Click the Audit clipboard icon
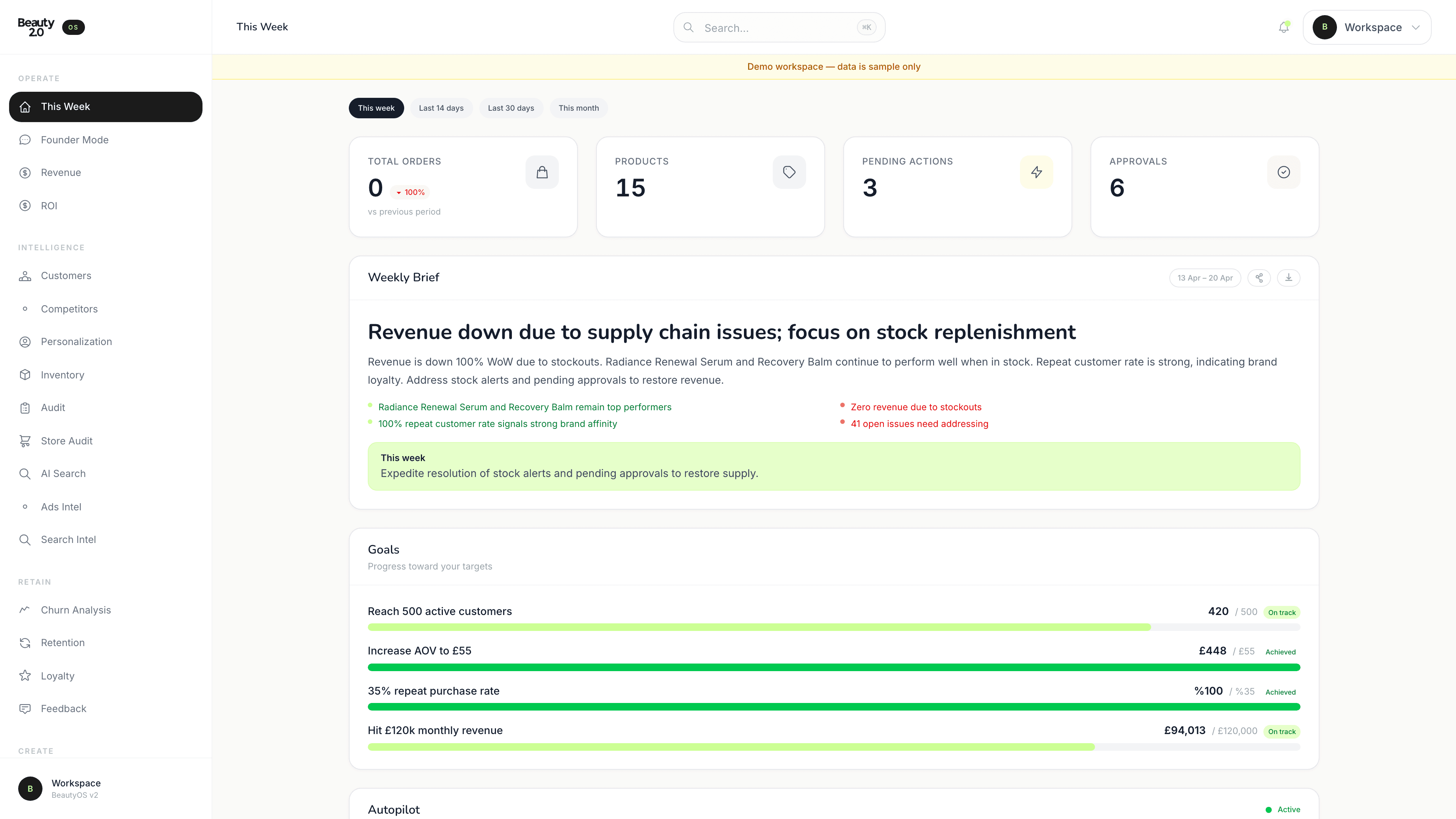The height and width of the screenshot is (819, 1456). (x=25, y=408)
